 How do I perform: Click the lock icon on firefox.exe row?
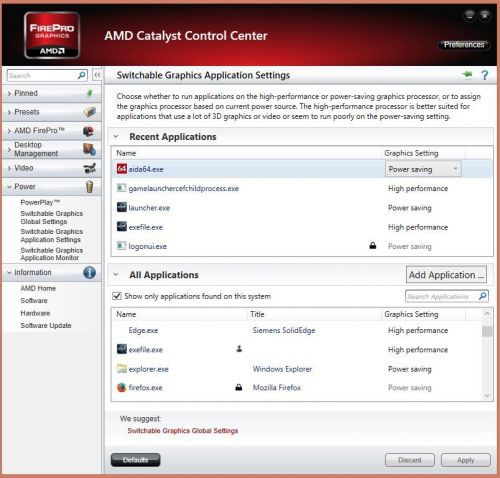239,387
